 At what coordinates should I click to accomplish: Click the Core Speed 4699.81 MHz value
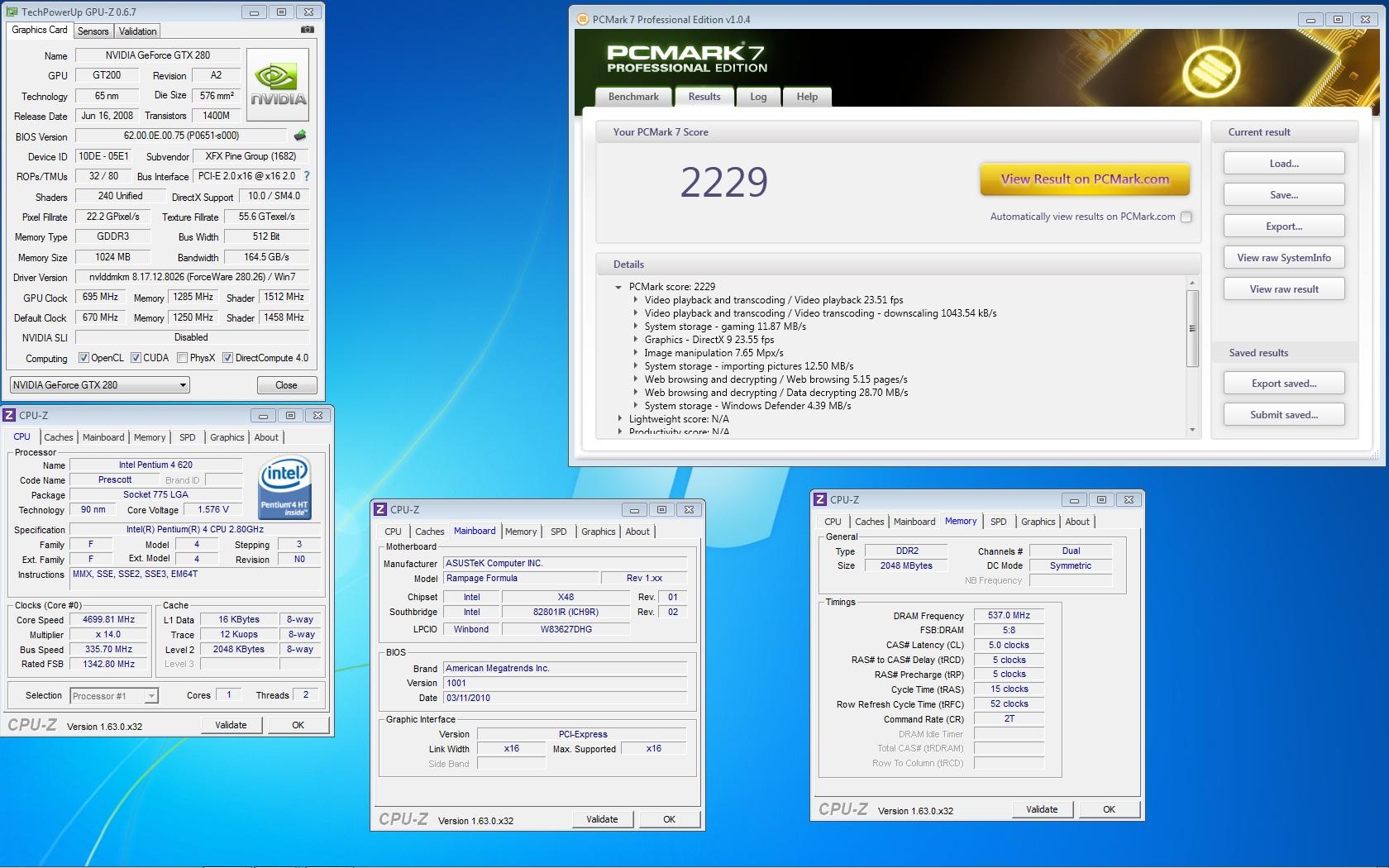coord(109,619)
